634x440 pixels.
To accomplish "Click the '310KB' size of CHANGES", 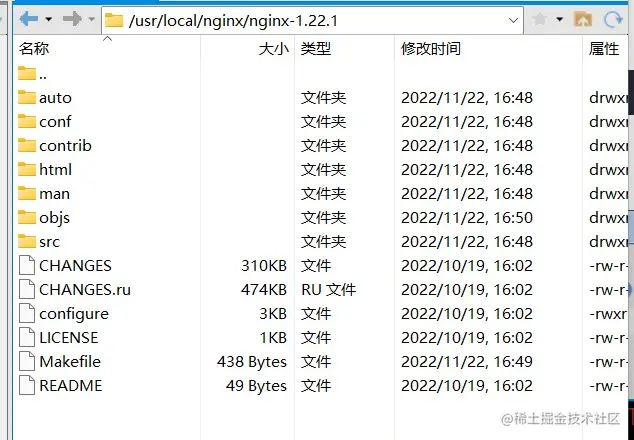I will (264, 266).
